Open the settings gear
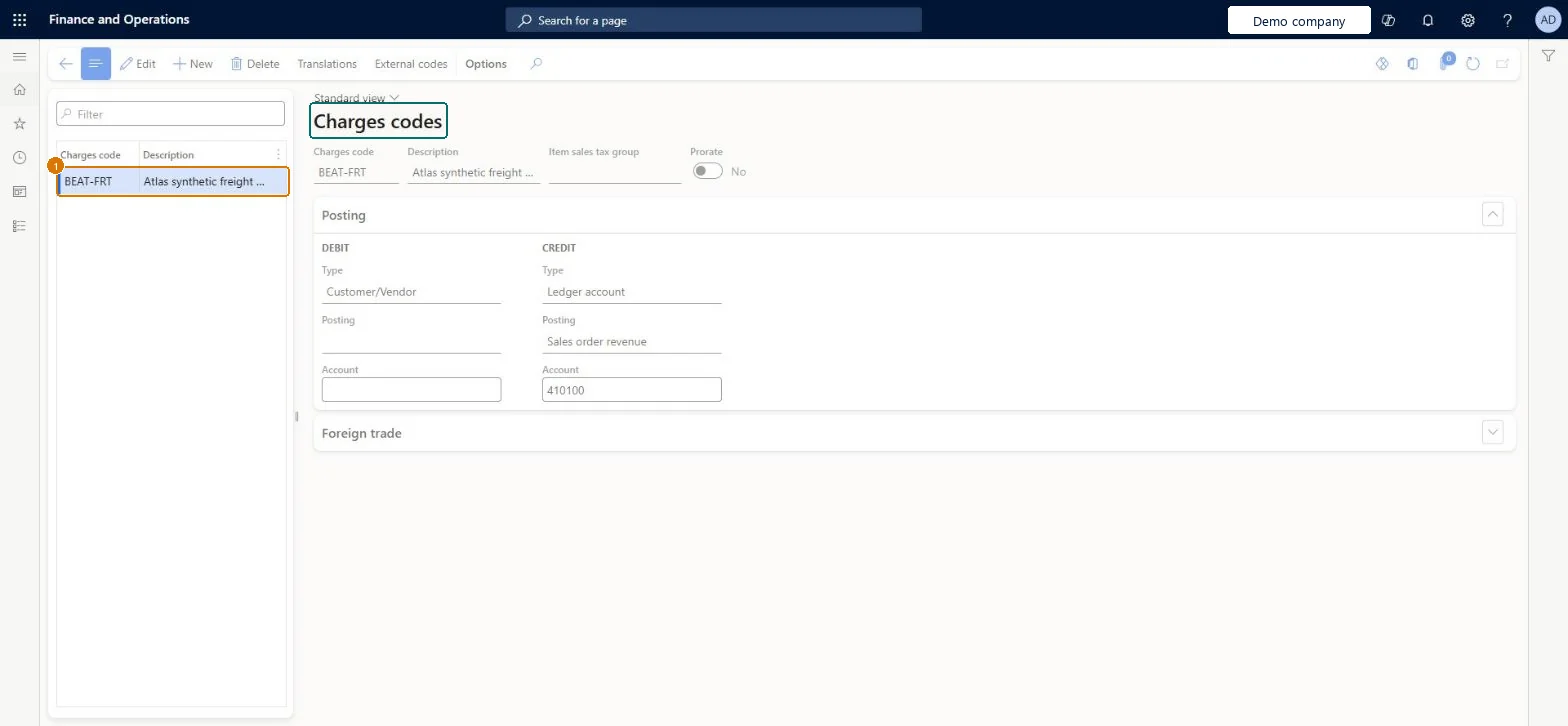The height and width of the screenshot is (726, 1568). point(1468,20)
